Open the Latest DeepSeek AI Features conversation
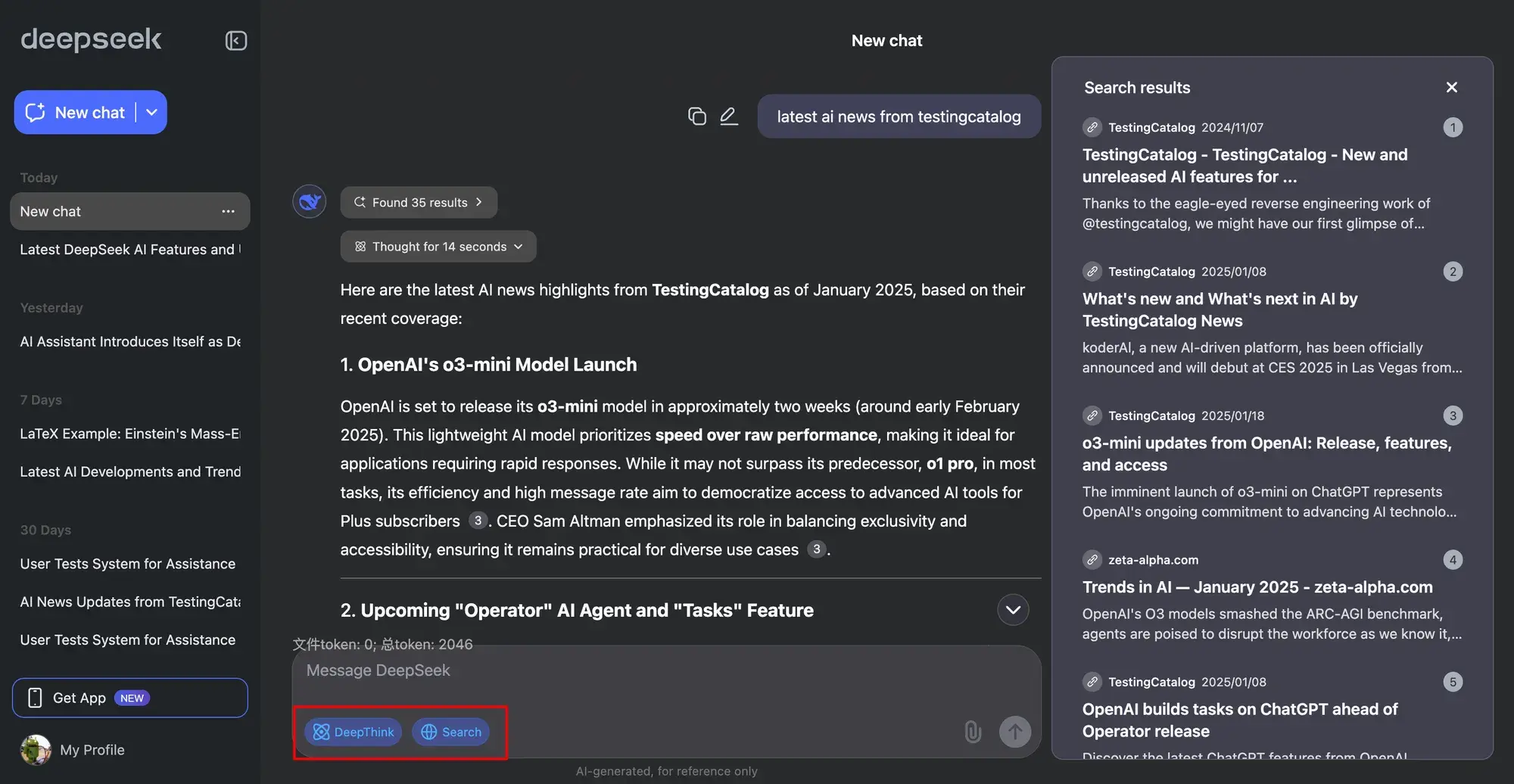The image size is (1514, 784). click(129, 249)
